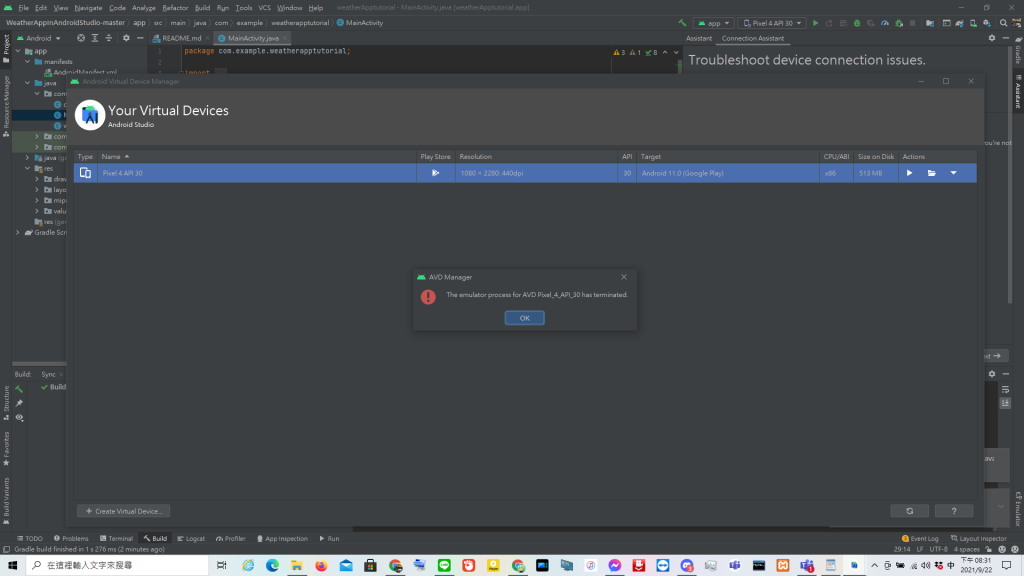Open the Build Variants side tab
This screenshot has width=1024, height=576.
pyautogui.click(x=6, y=501)
